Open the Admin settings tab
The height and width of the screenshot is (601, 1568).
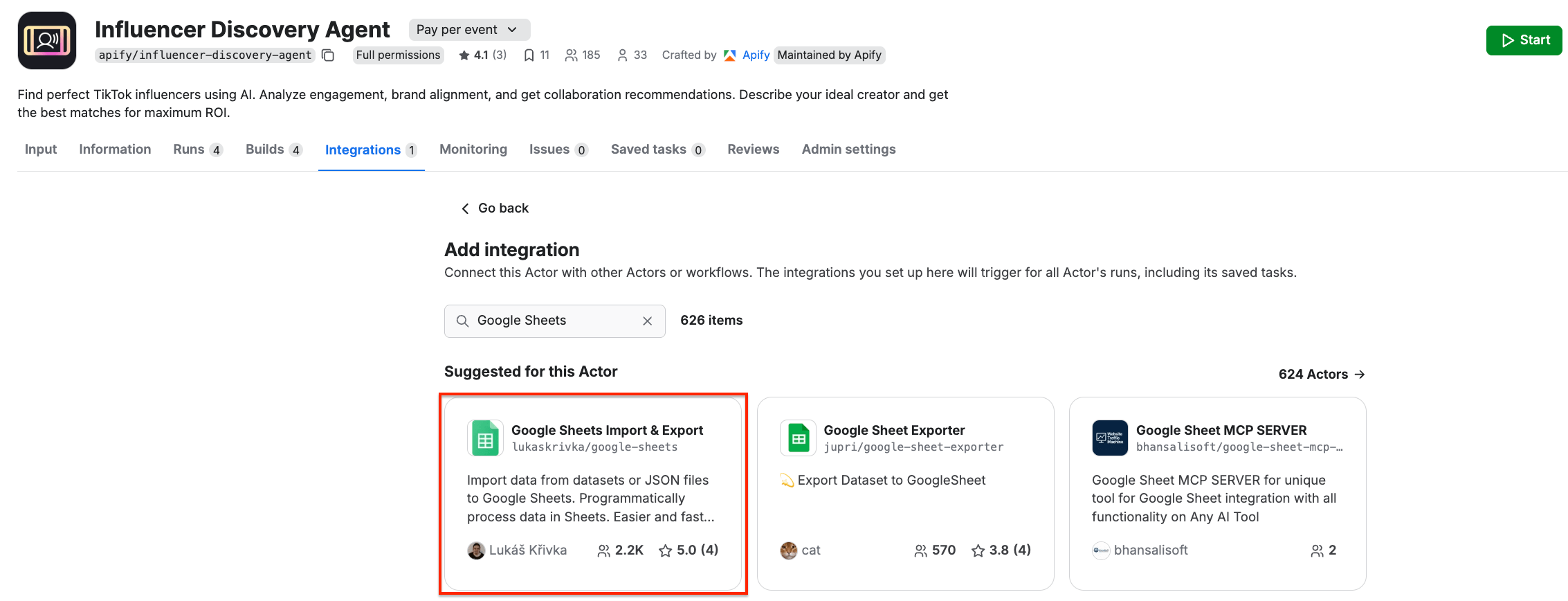click(848, 150)
